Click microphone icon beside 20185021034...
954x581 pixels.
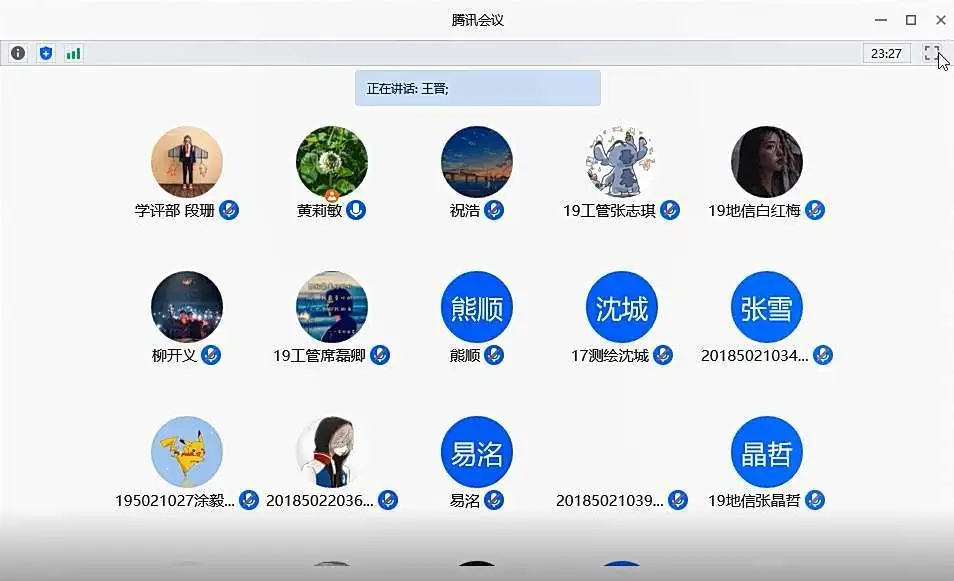tap(823, 355)
